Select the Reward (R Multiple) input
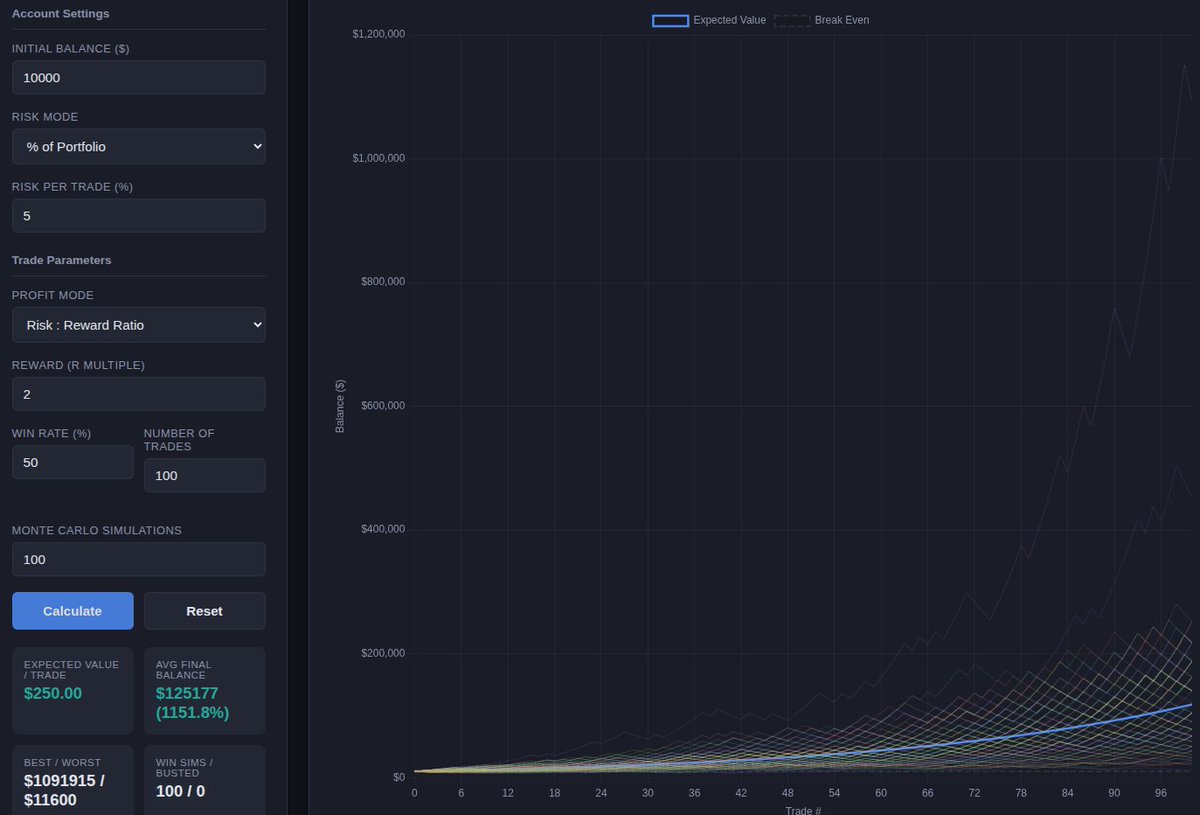1200x815 pixels. (138, 393)
